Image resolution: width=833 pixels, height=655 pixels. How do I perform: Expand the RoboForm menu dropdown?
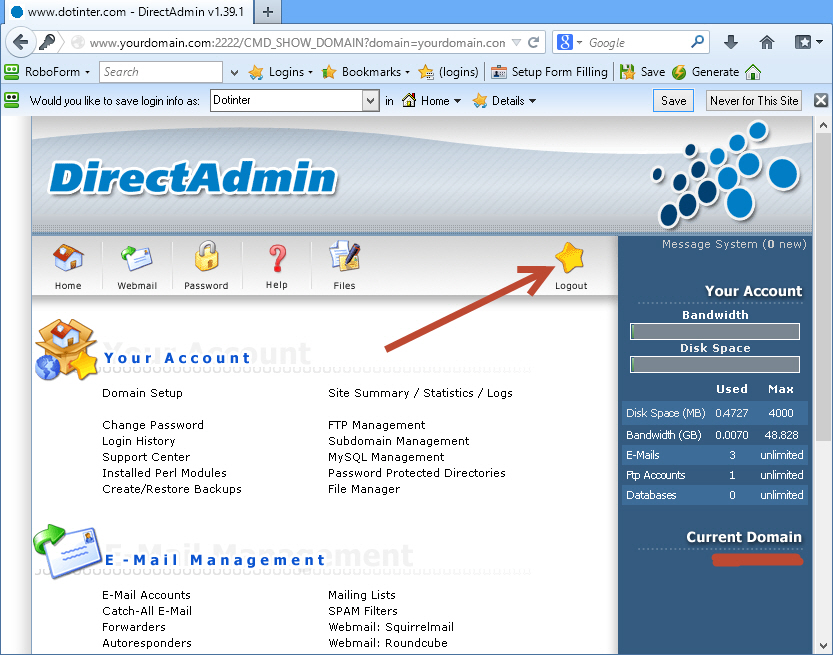(88, 72)
